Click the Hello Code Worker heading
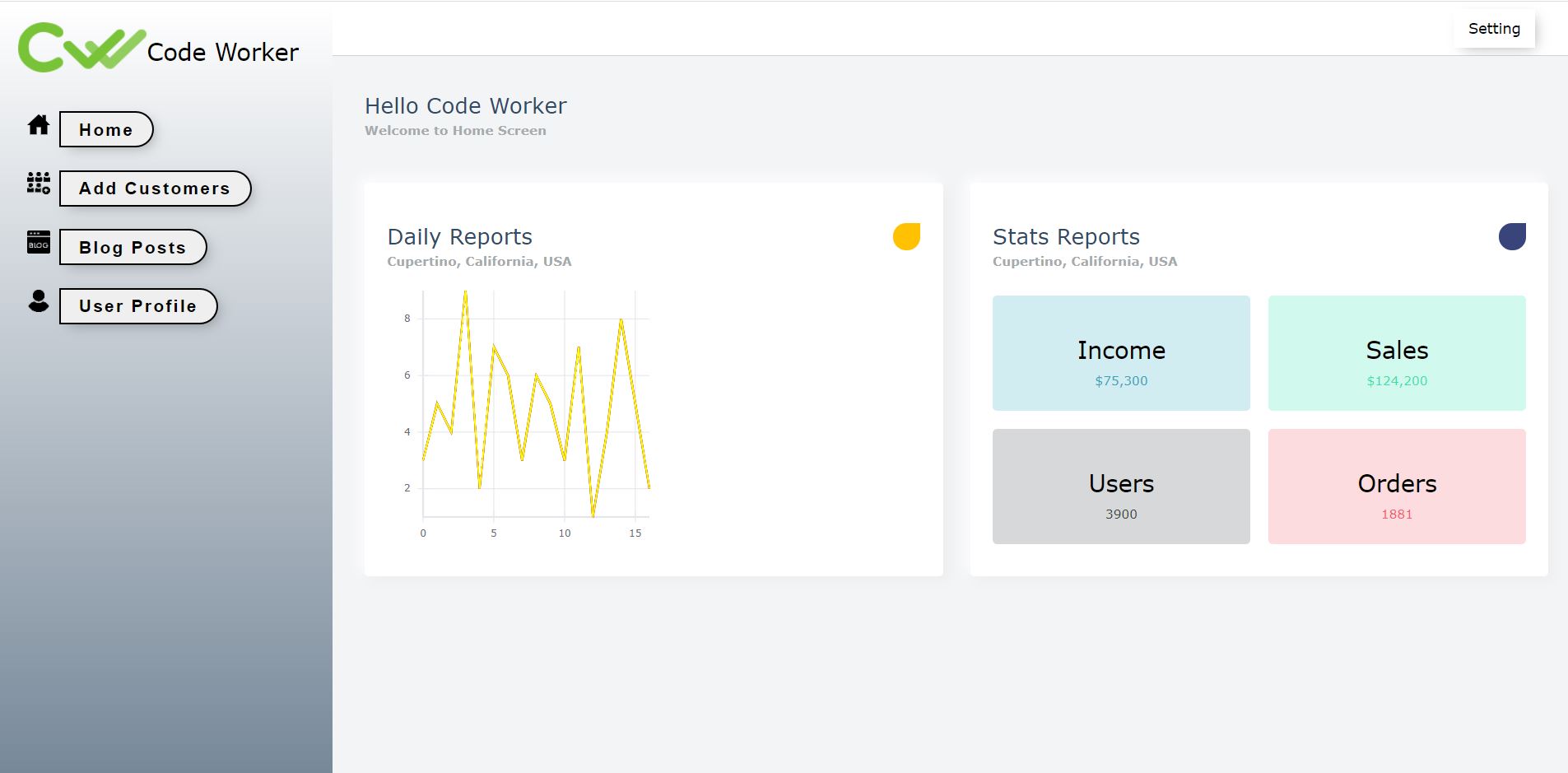 click(x=466, y=106)
